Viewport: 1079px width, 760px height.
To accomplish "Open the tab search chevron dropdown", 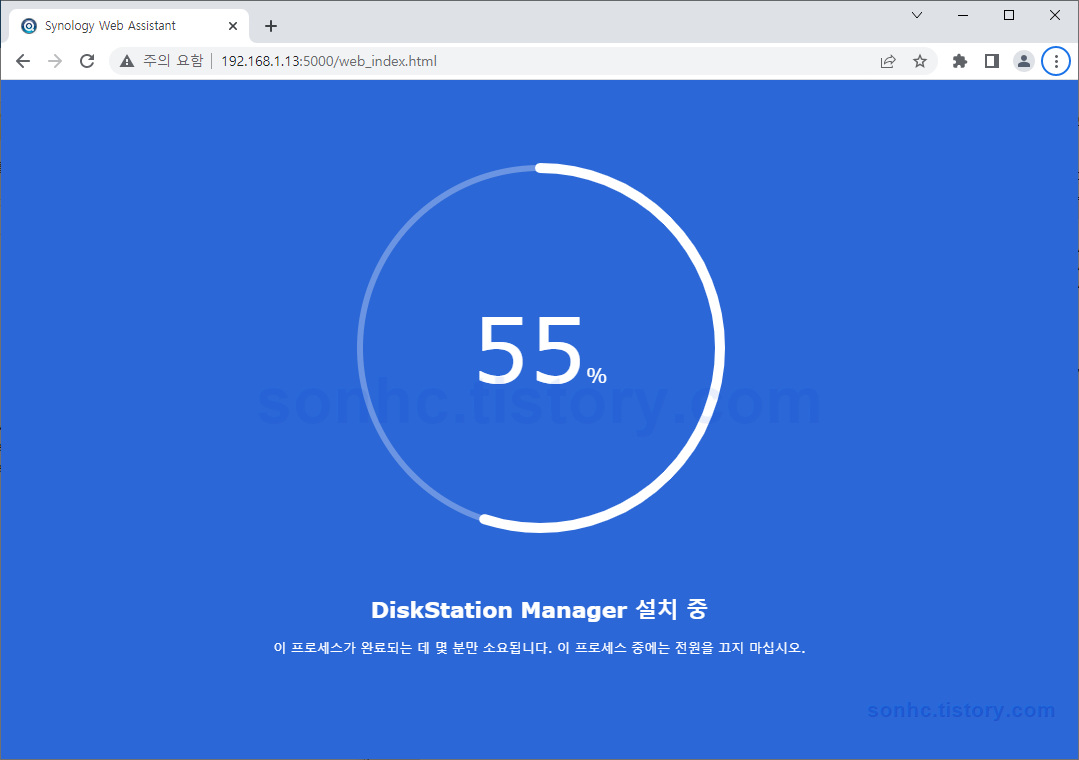I will tap(917, 15).
